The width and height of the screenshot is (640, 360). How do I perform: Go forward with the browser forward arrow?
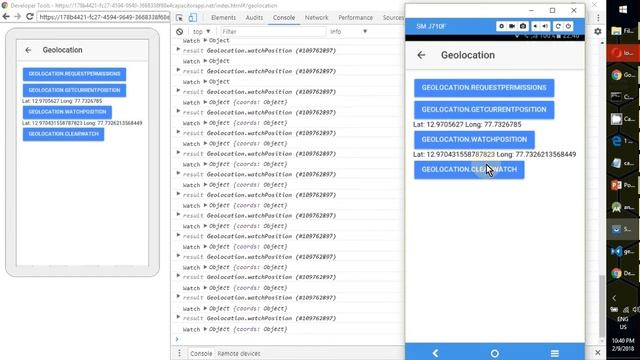17,17
